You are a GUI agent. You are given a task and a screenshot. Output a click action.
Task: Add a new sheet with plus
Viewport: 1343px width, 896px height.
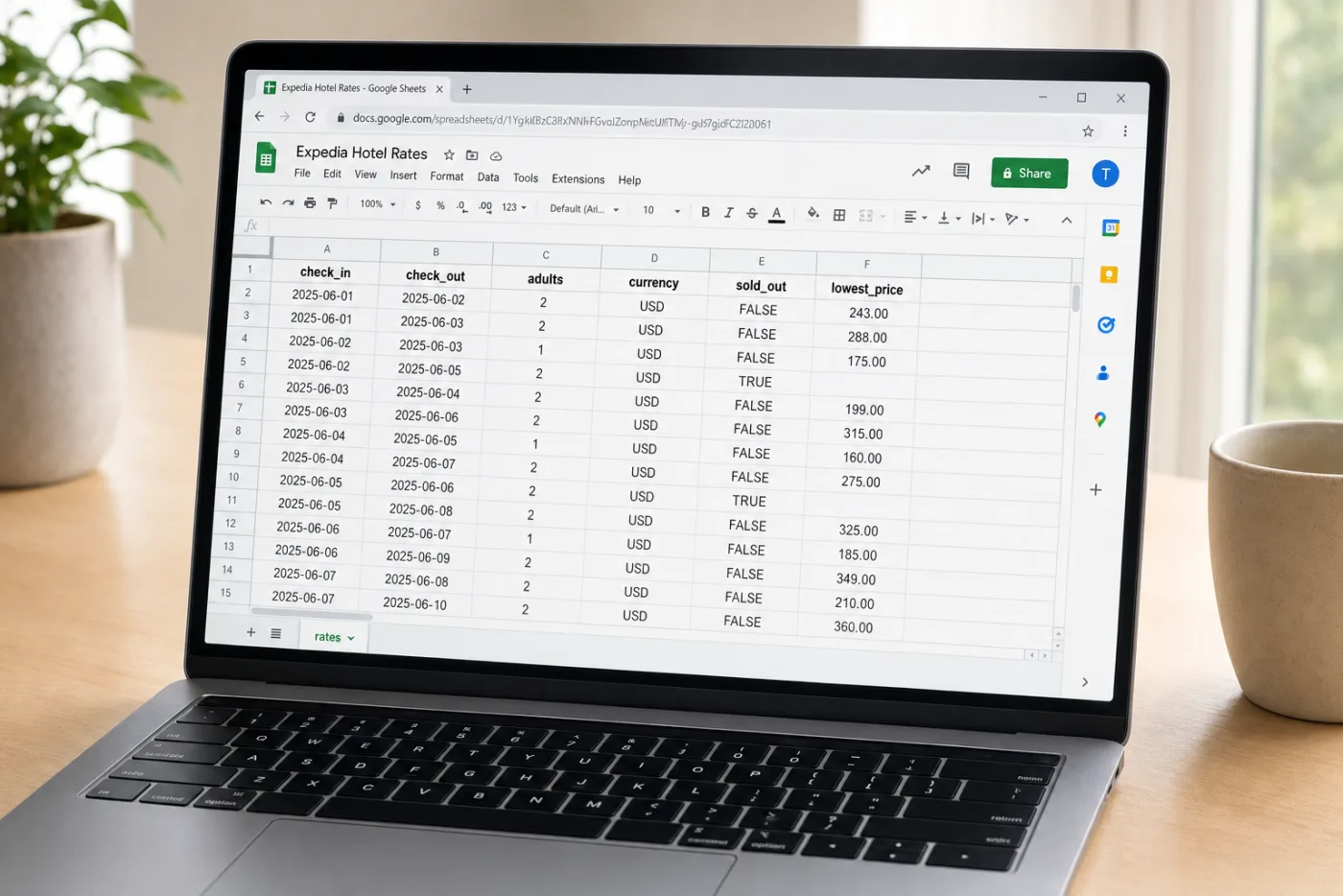(251, 632)
